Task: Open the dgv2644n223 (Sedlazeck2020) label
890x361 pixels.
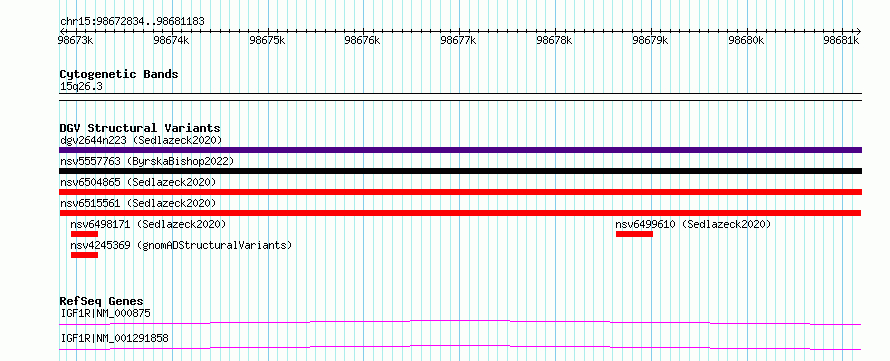Action: [x=141, y=140]
